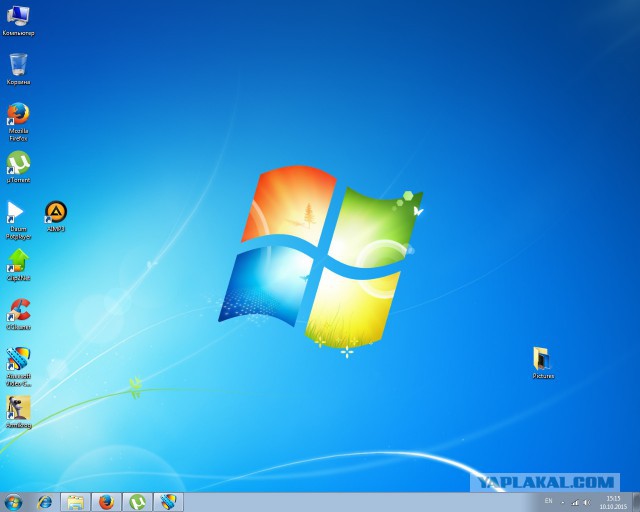Switch to Aiseesoft in the taskbar
640x512 pixels.
pyautogui.click(x=169, y=502)
